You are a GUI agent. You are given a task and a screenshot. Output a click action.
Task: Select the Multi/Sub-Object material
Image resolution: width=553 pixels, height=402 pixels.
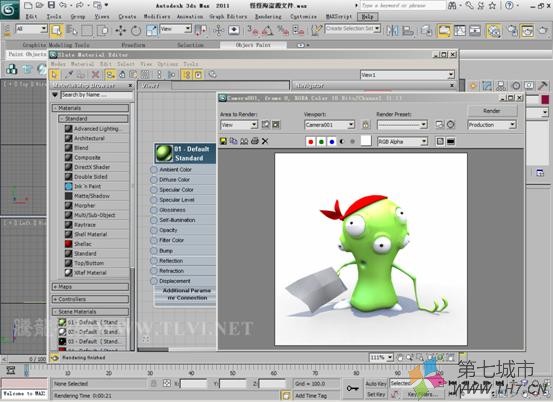[95, 215]
